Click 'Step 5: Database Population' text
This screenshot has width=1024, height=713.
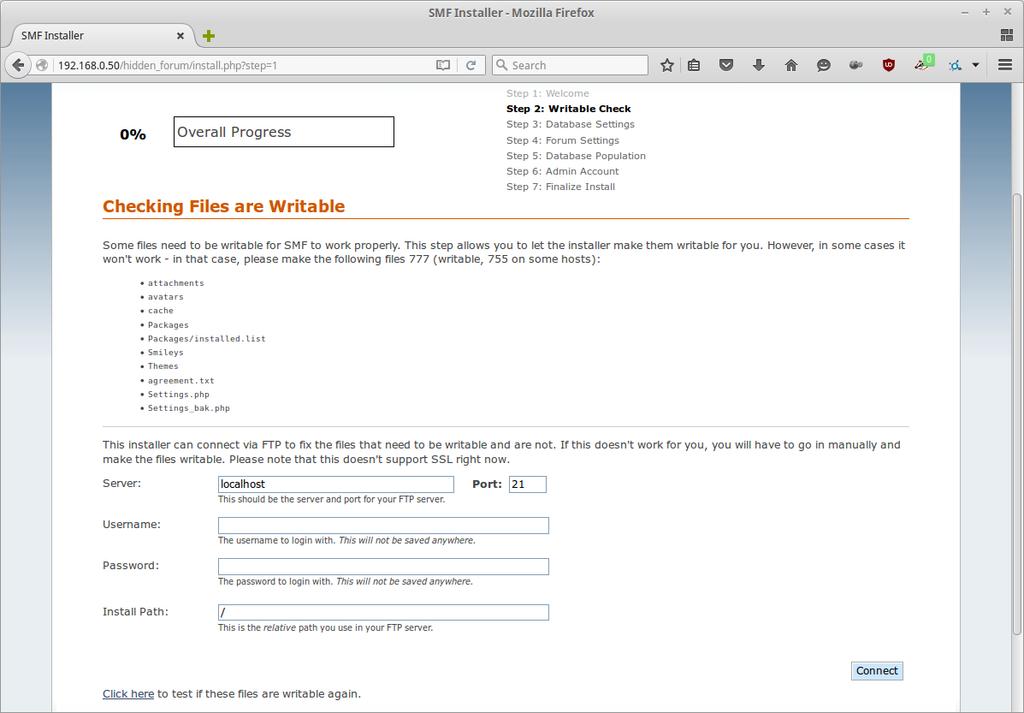[x=576, y=156]
